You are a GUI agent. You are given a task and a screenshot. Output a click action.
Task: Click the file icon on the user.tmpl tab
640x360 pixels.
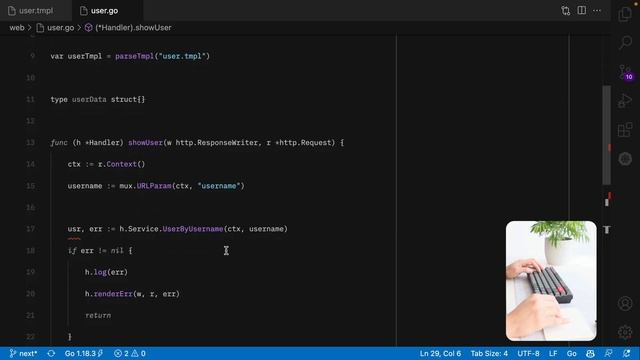pos(12,11)
